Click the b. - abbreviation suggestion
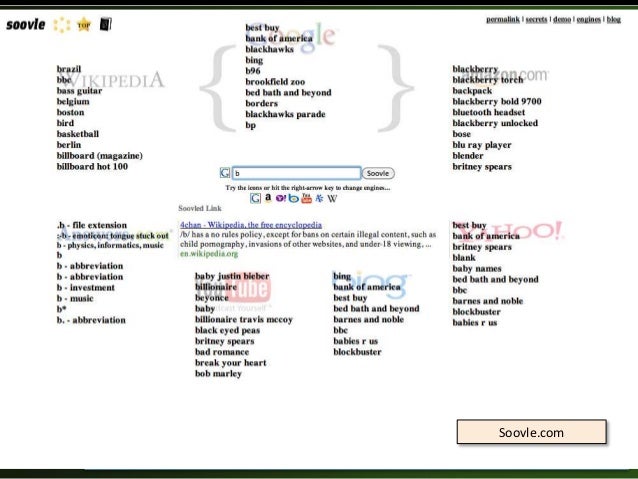638x479 pixels. coord(91,320)
